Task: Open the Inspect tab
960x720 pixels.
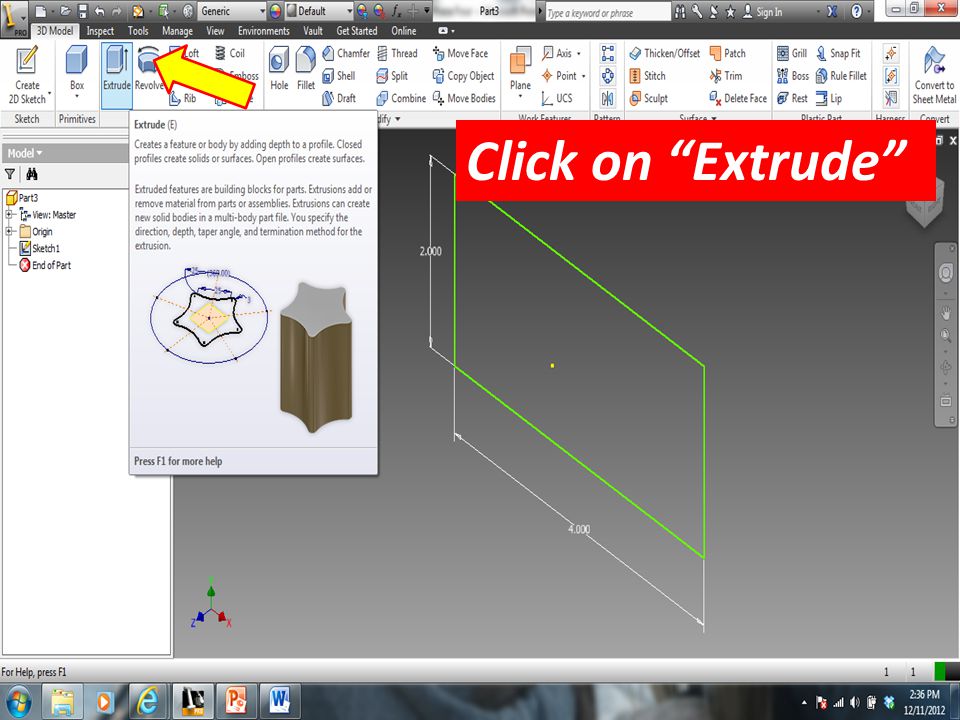Action: tap(100, 31)
